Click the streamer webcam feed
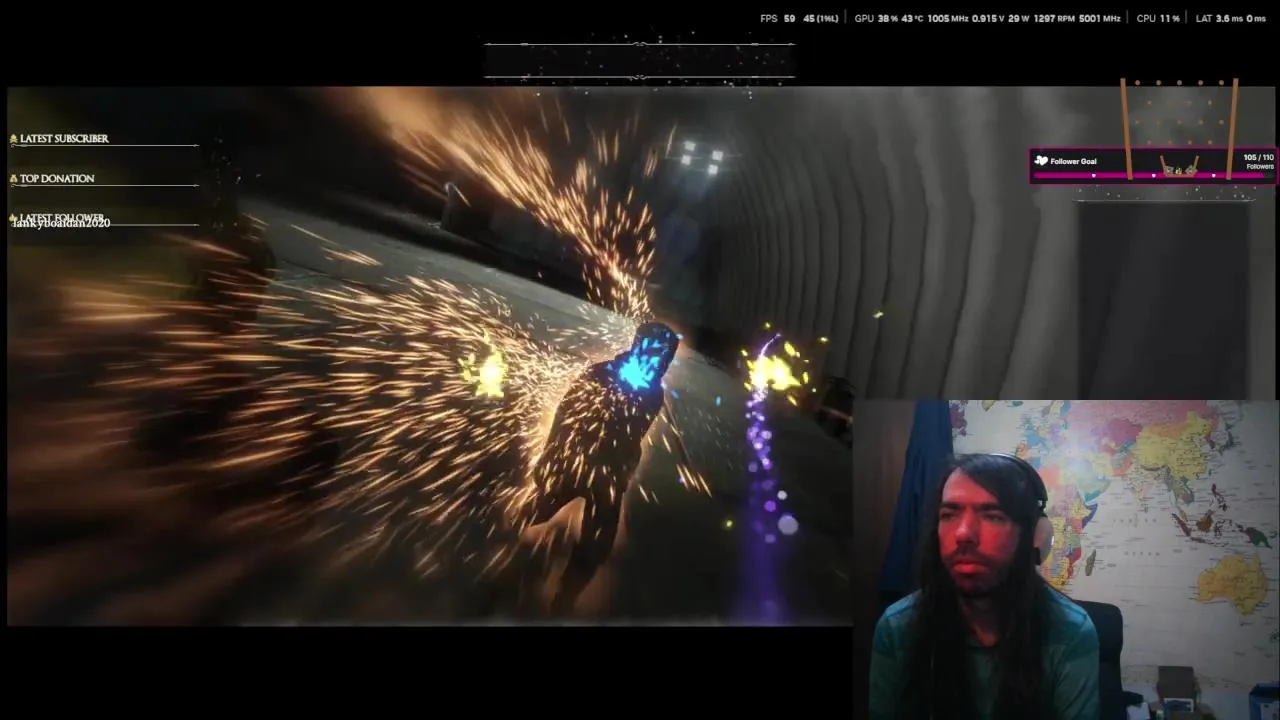The height and width of the screenshot is (720, 1280). click(1066, 560)
